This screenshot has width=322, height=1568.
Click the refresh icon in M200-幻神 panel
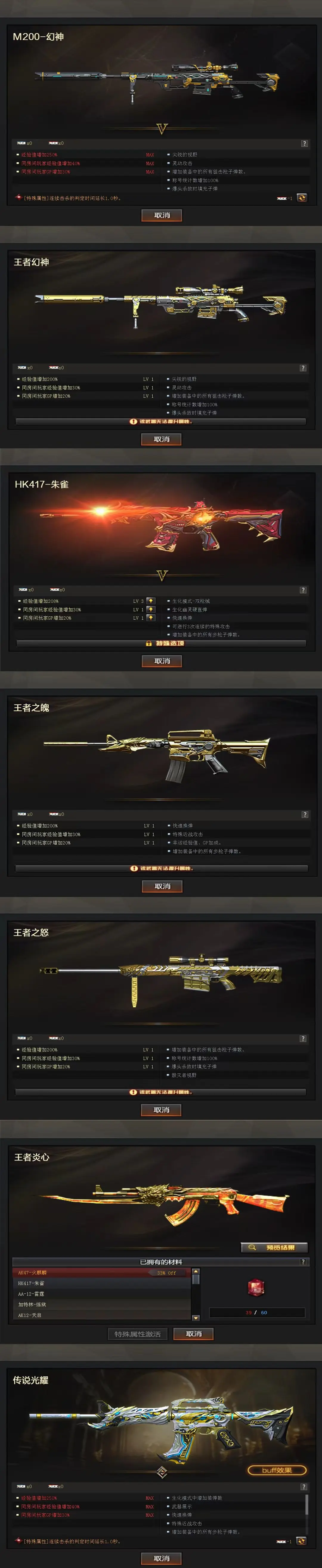point(302,197)
